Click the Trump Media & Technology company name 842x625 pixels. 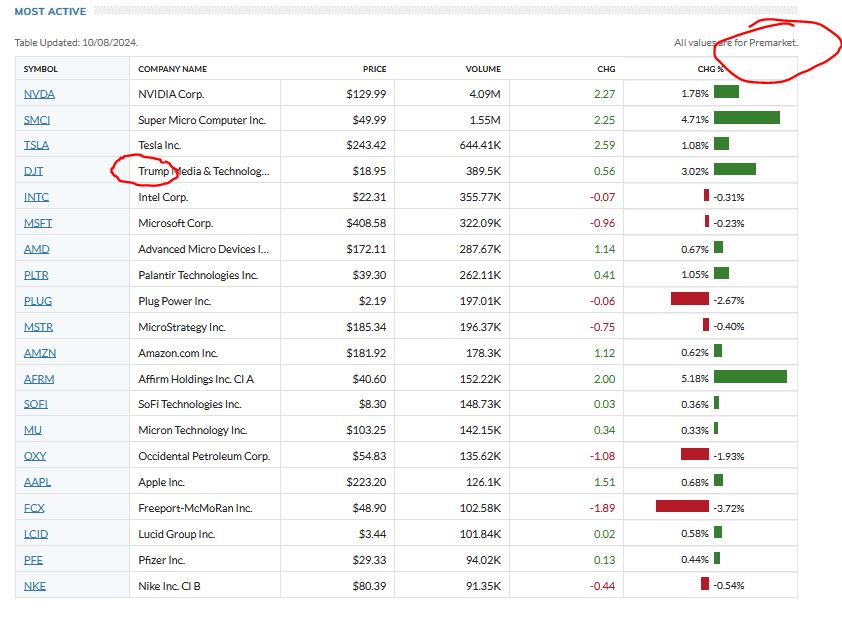pyautogui.click(x=204, y=172)
